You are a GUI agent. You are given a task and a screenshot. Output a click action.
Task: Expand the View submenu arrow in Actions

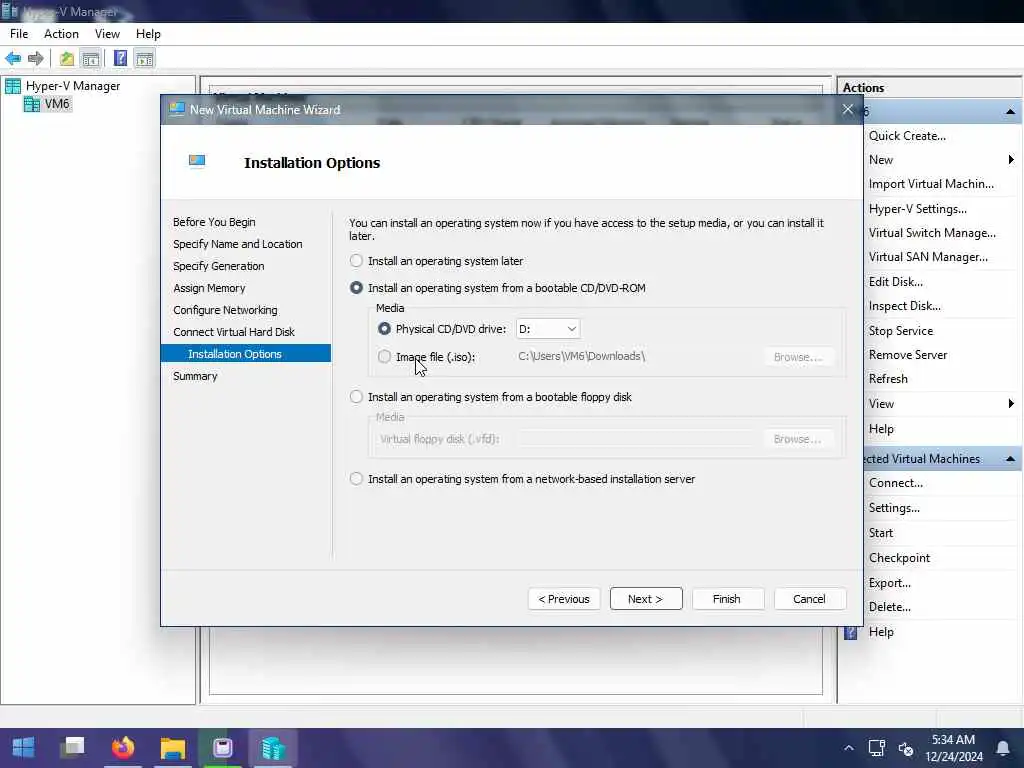coord(1011,404)
